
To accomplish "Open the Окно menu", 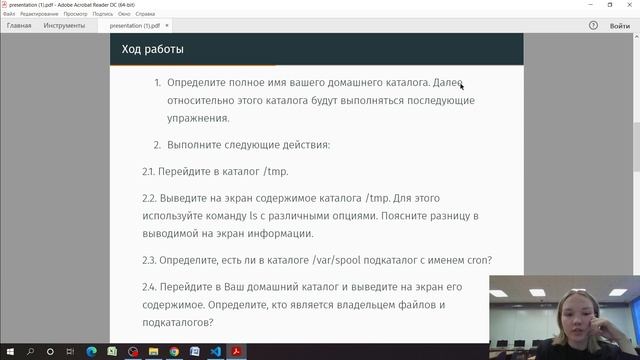I will [124, 14].
